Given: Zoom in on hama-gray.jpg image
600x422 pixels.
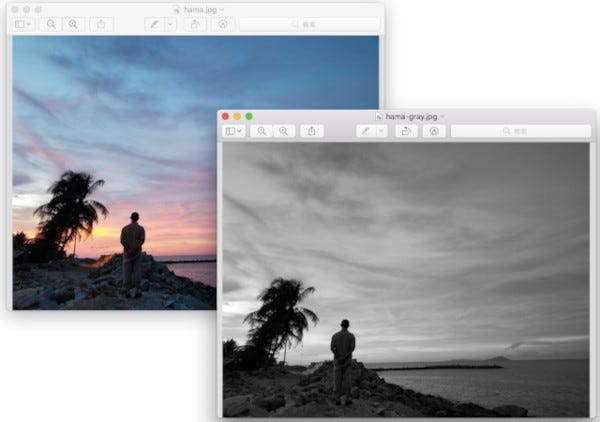Looking at the screenshot, I should pyautogui.click(x=284, y=131).
